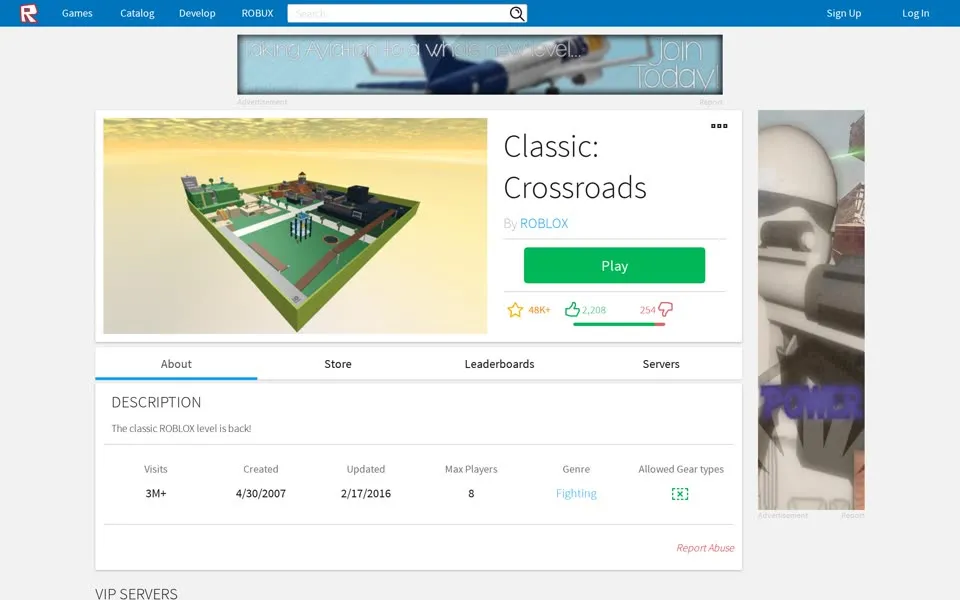Click the aviation banner advertisement
This screenshot has width=960, height=600.
480,64
